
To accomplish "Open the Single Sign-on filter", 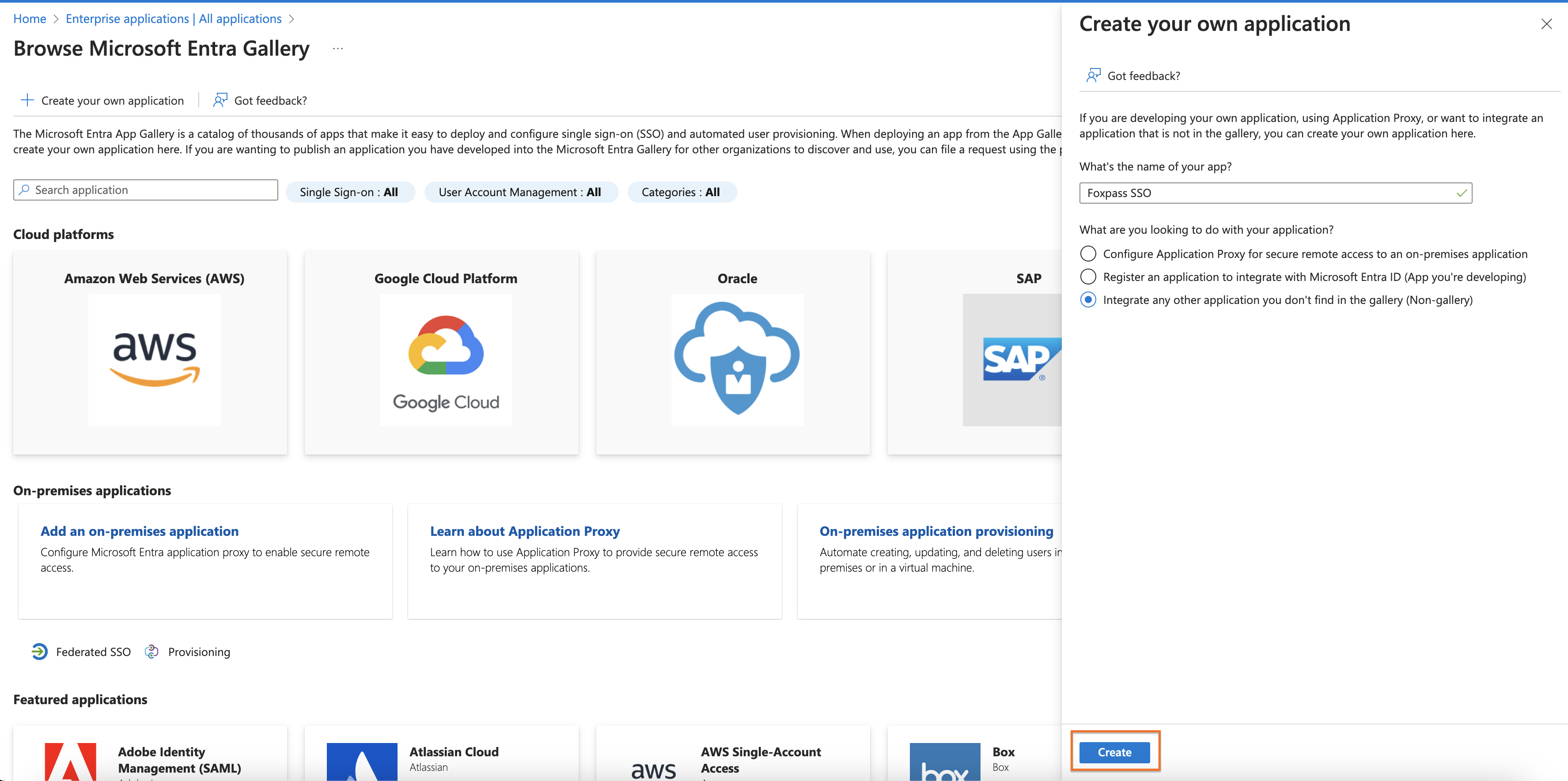I will click(x=350, y=192).
